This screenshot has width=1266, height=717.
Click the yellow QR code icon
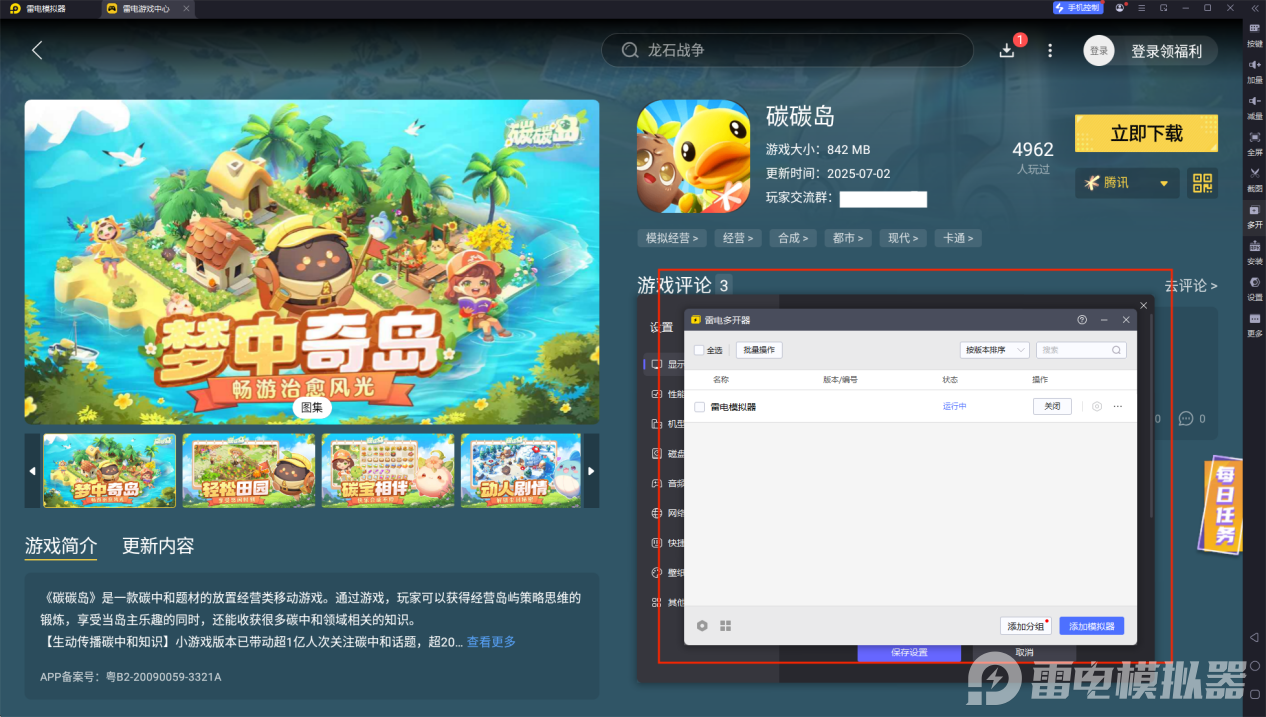pyautogui.click(x=1202, y=183)
